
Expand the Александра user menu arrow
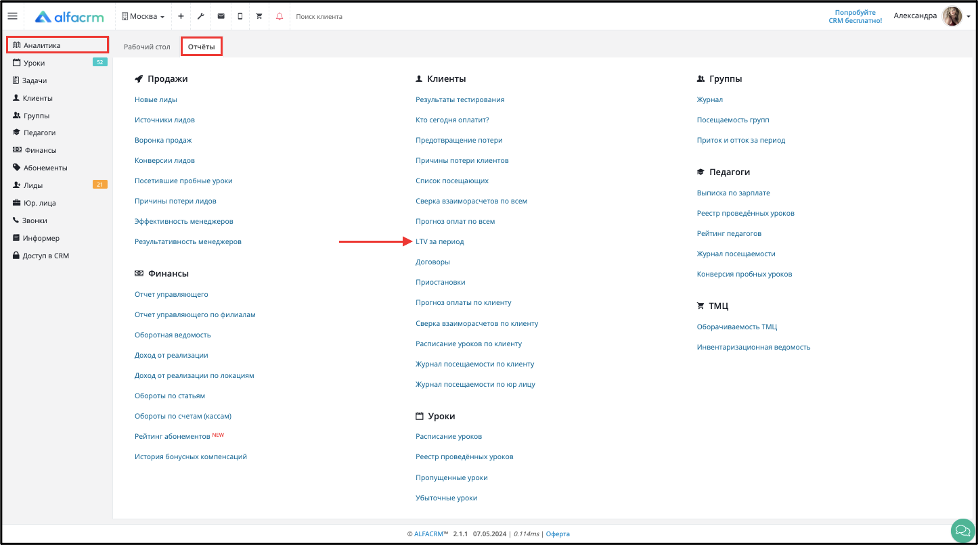pos(968,17)
